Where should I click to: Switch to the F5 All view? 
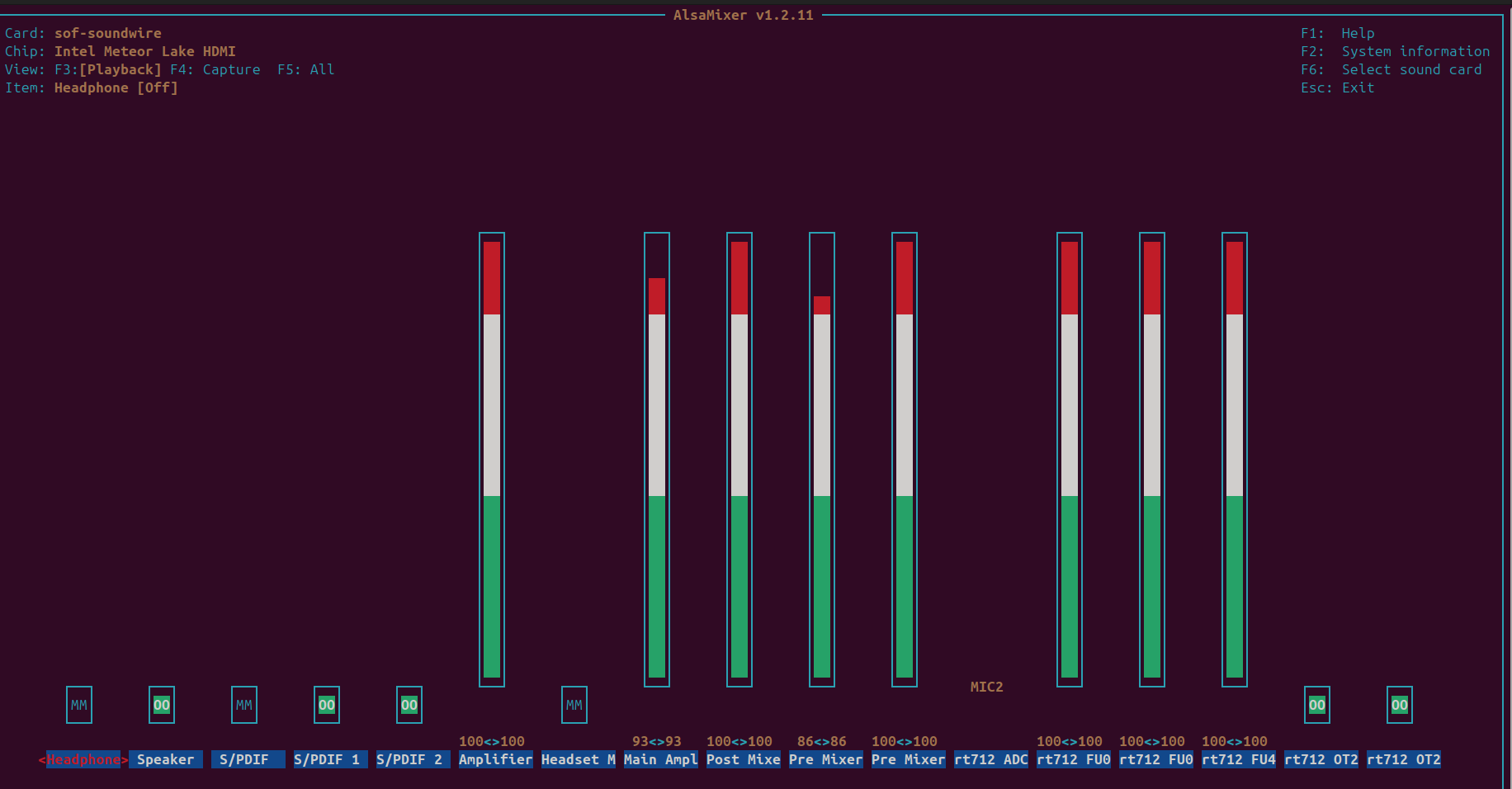306,69
